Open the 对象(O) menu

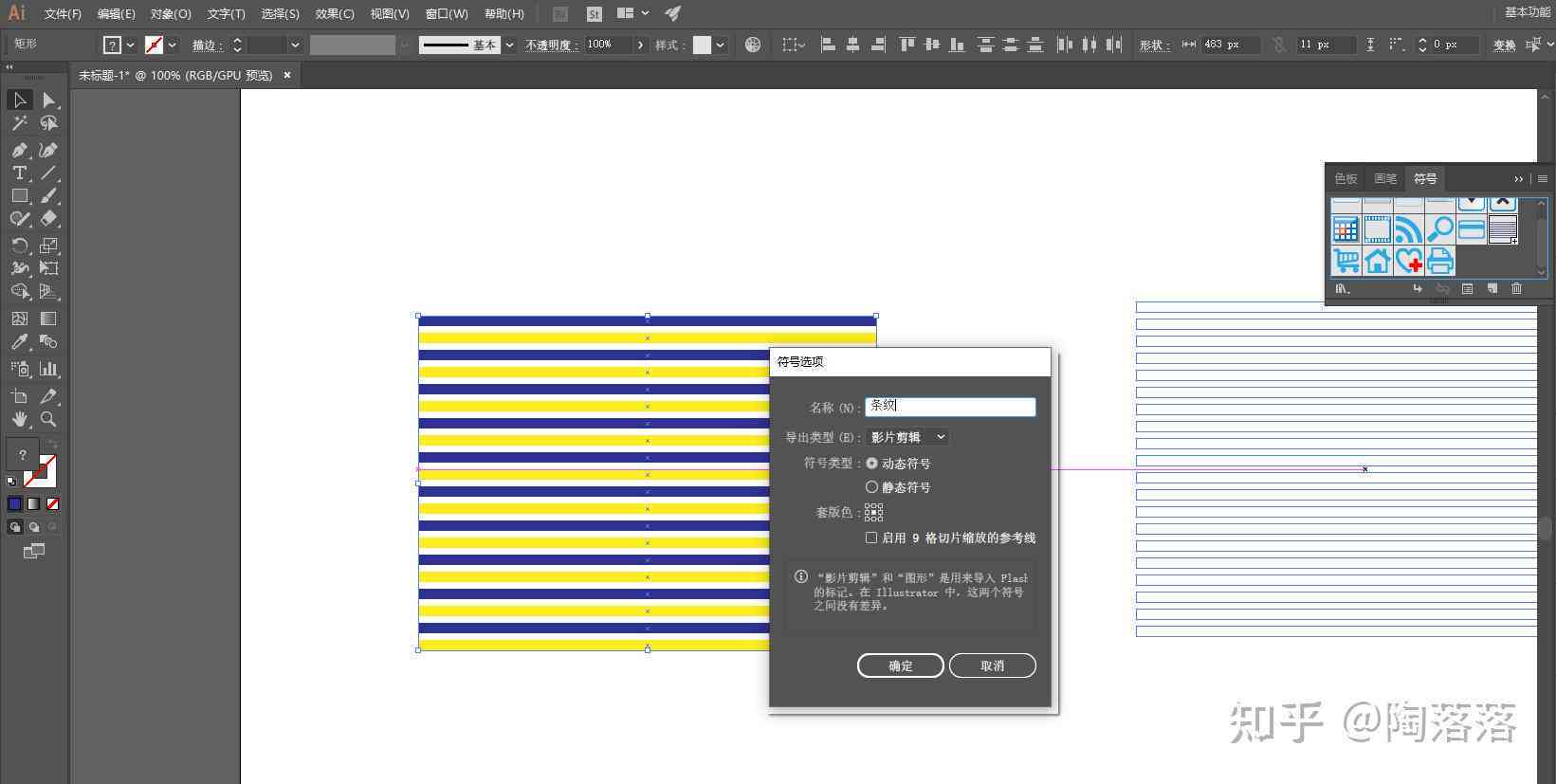pyautogui.click(x=171, y=14)
